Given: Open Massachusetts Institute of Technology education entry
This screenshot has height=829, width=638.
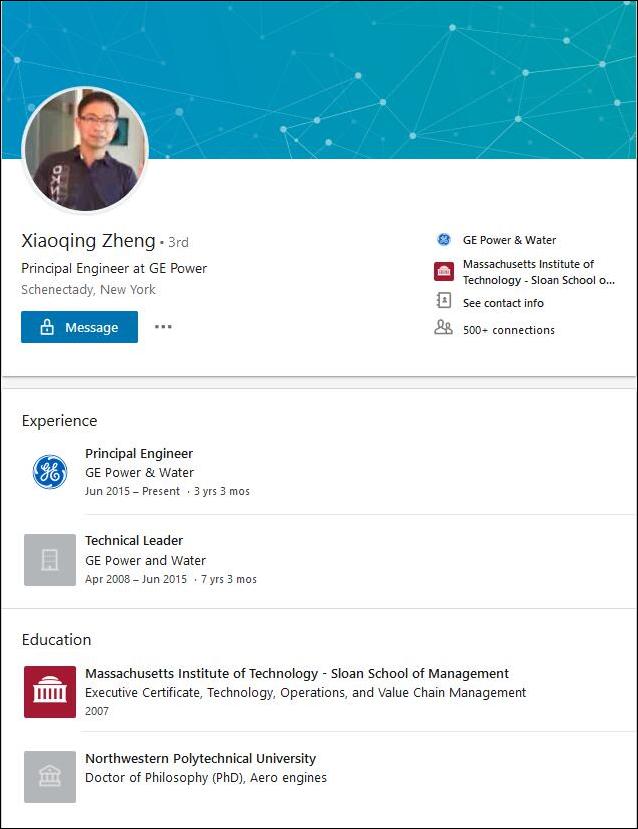Looking at the screenshot, I should click(x=297, y=674).
